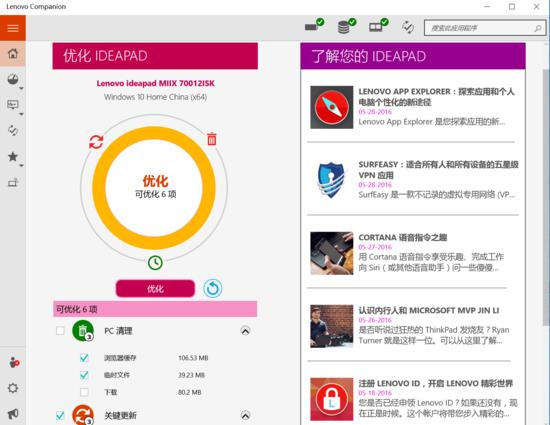This screenshot has width=550, height=425.
Task: Click the orange 关键更新 icon
Action: [83, 415]
